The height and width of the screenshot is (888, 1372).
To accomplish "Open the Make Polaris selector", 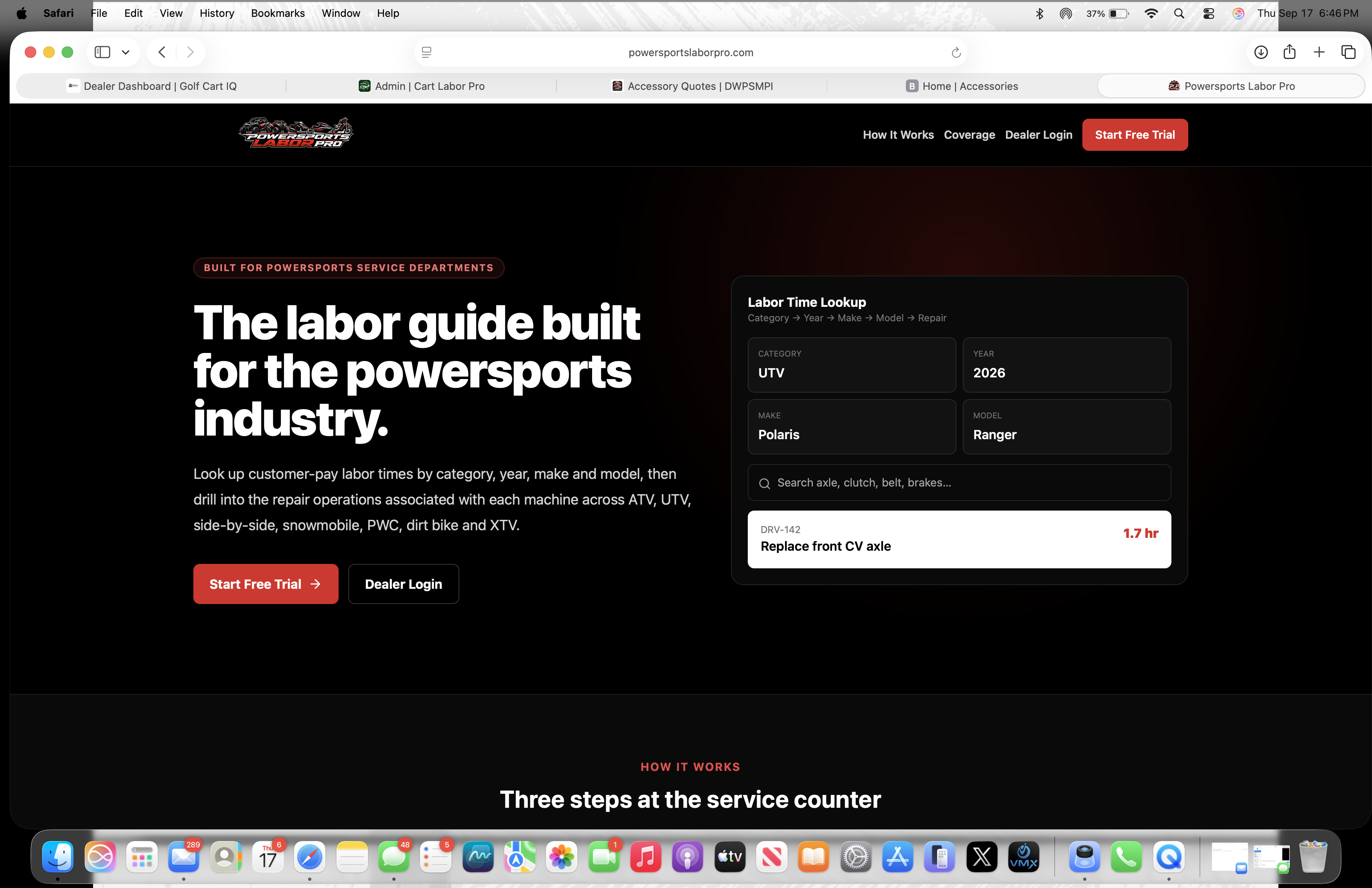I will (851, 426).
